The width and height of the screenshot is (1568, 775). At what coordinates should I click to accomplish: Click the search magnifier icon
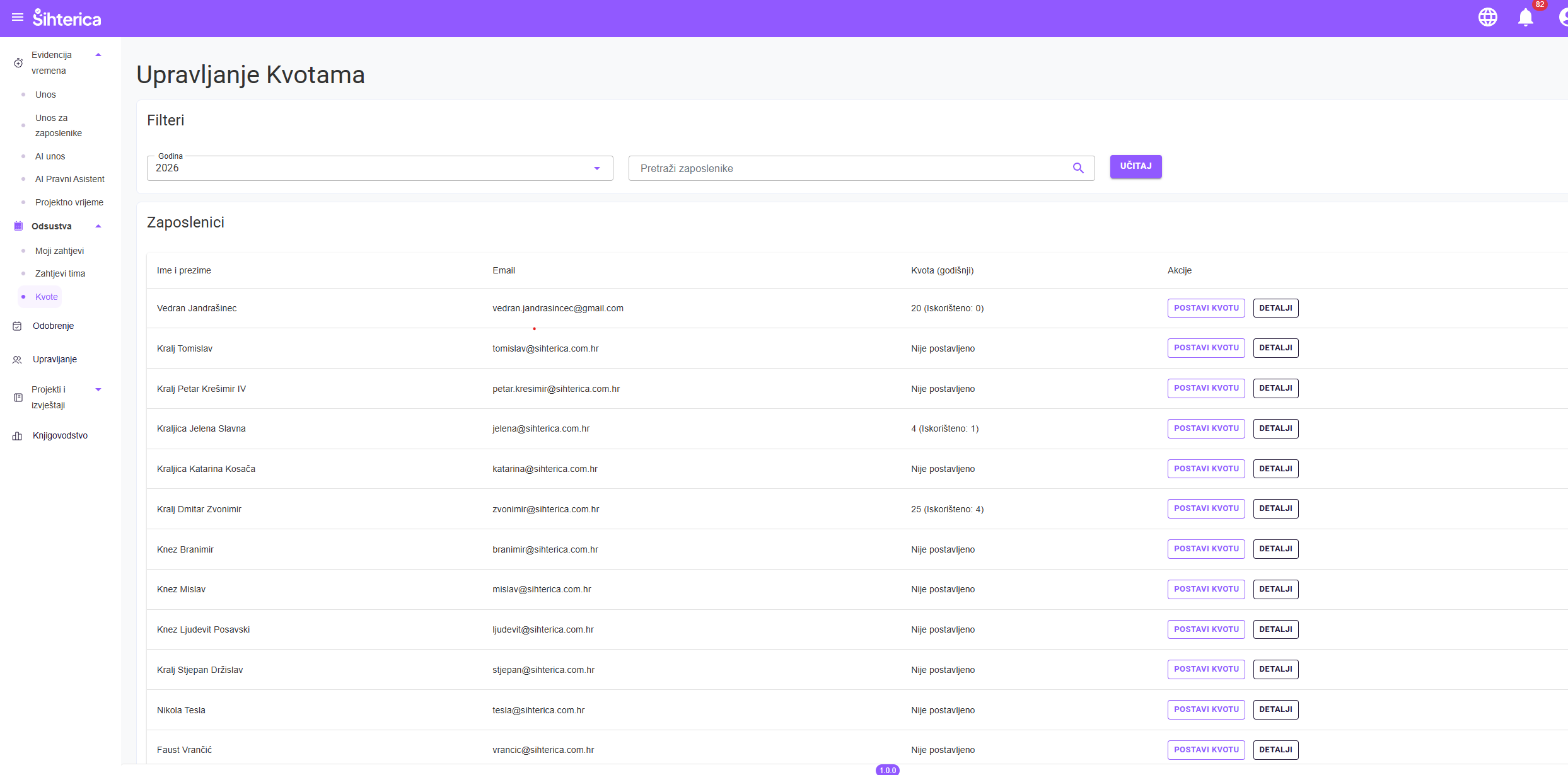[1078, 168]
